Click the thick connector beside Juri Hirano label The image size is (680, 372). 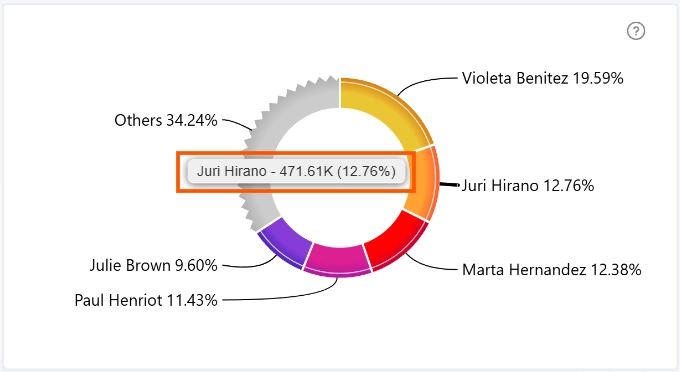tap(449, 185)
